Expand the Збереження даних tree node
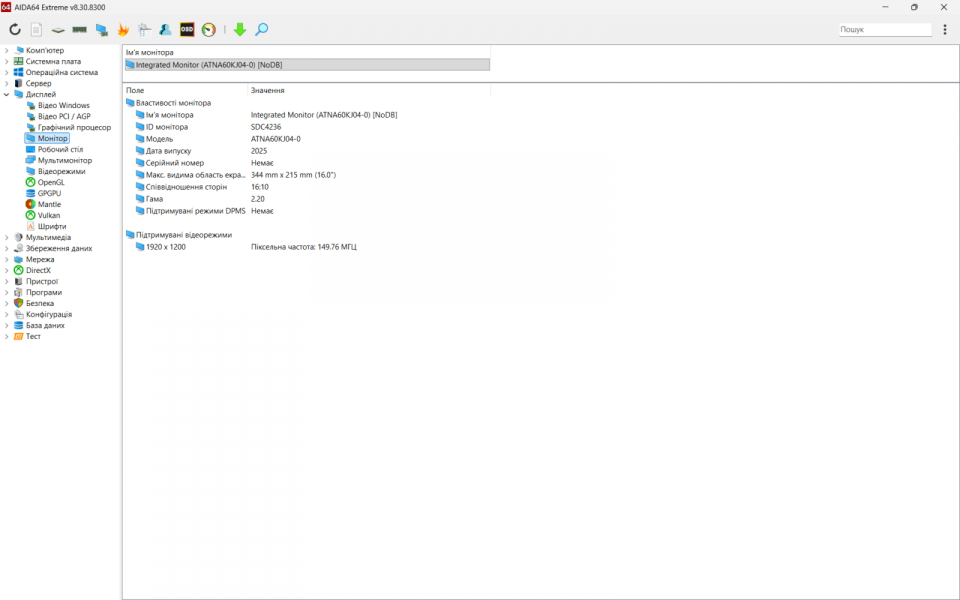Screen dimensions: 960x600 pos(6,249)
